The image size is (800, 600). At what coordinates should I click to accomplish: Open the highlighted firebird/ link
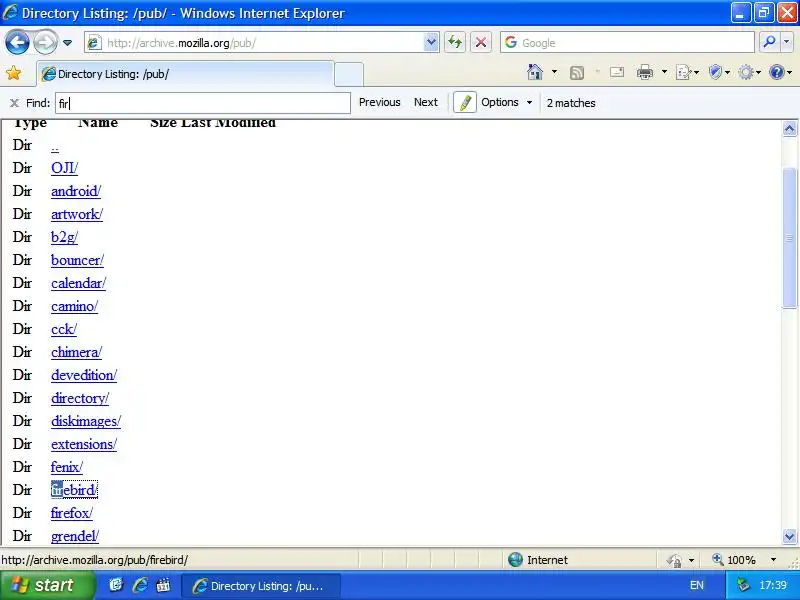(x=74, y=490)
